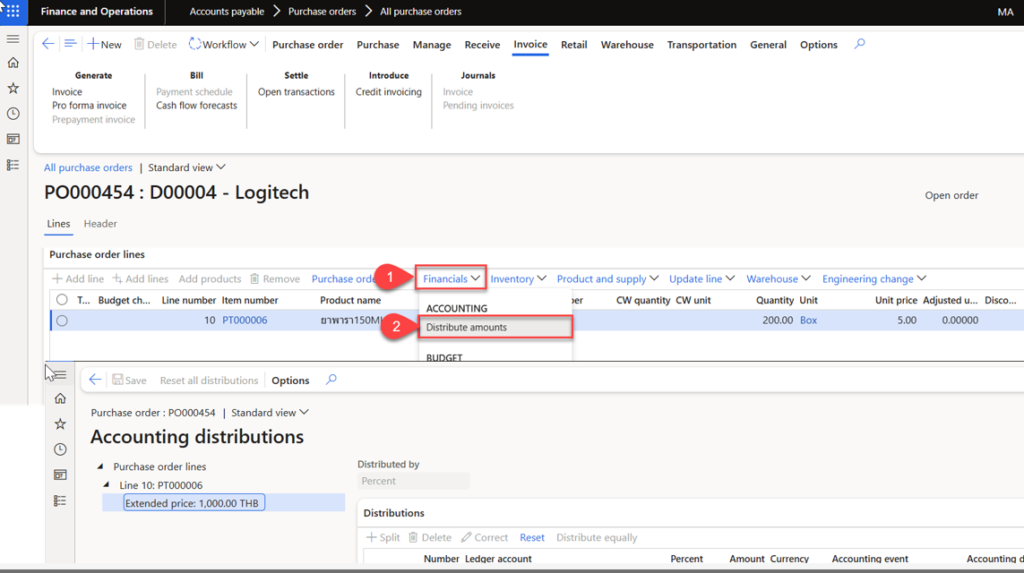Screen dimensions: 1024x573
Task: Click Accounts payable in breadcrumb
Action: 227,12
